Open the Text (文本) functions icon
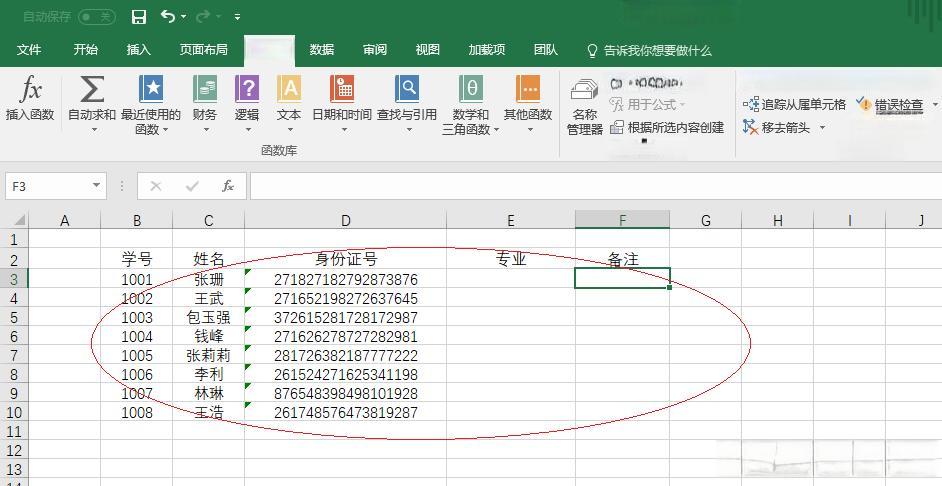942x486 pixels. click(x=289, y=91)
